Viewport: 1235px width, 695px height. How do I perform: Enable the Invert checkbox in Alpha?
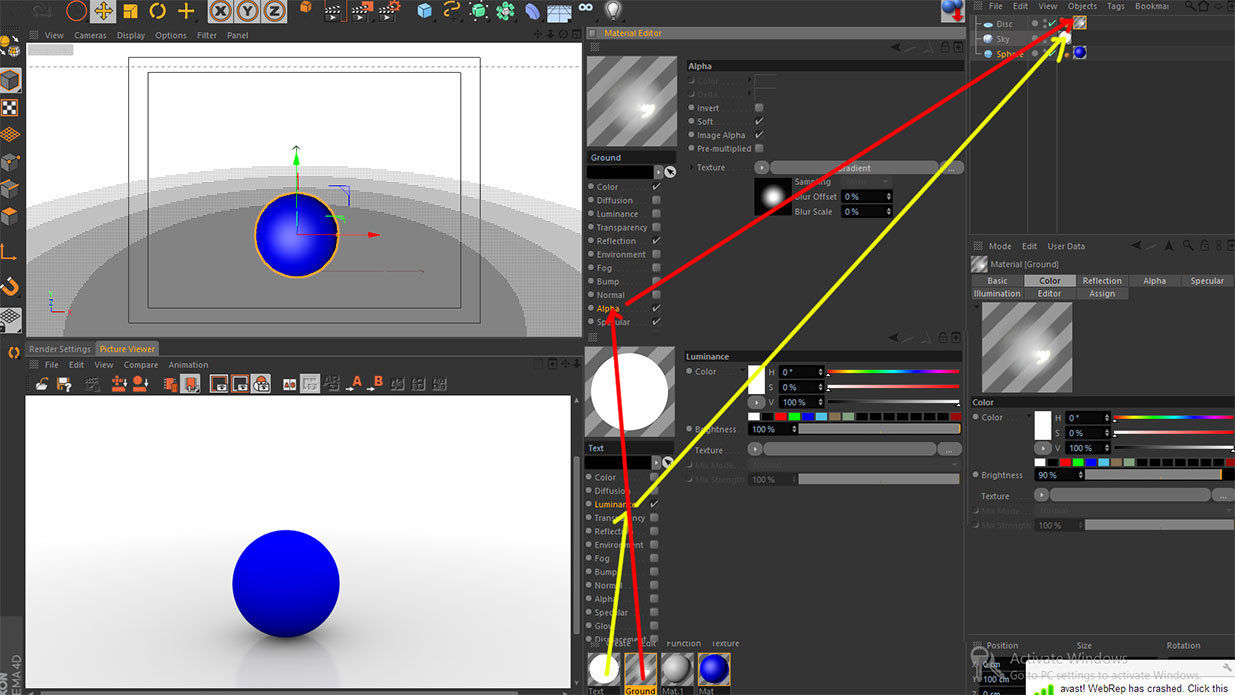click(759, 108)
